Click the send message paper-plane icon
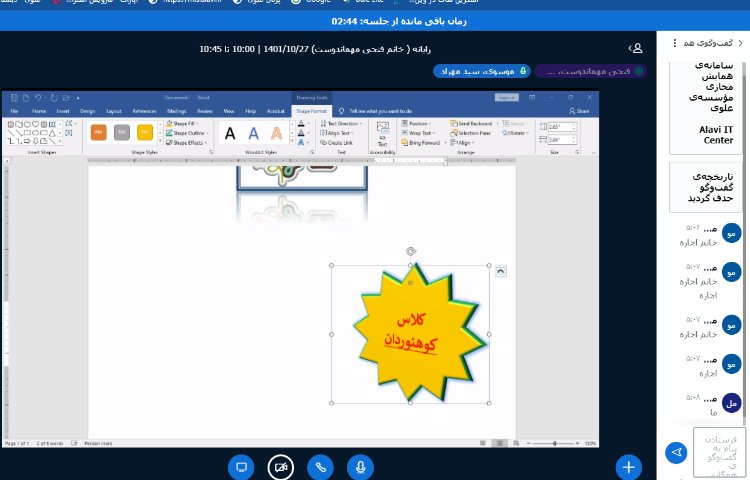The height and width of the screenshot is (480, 750). [x=676, y=452]
